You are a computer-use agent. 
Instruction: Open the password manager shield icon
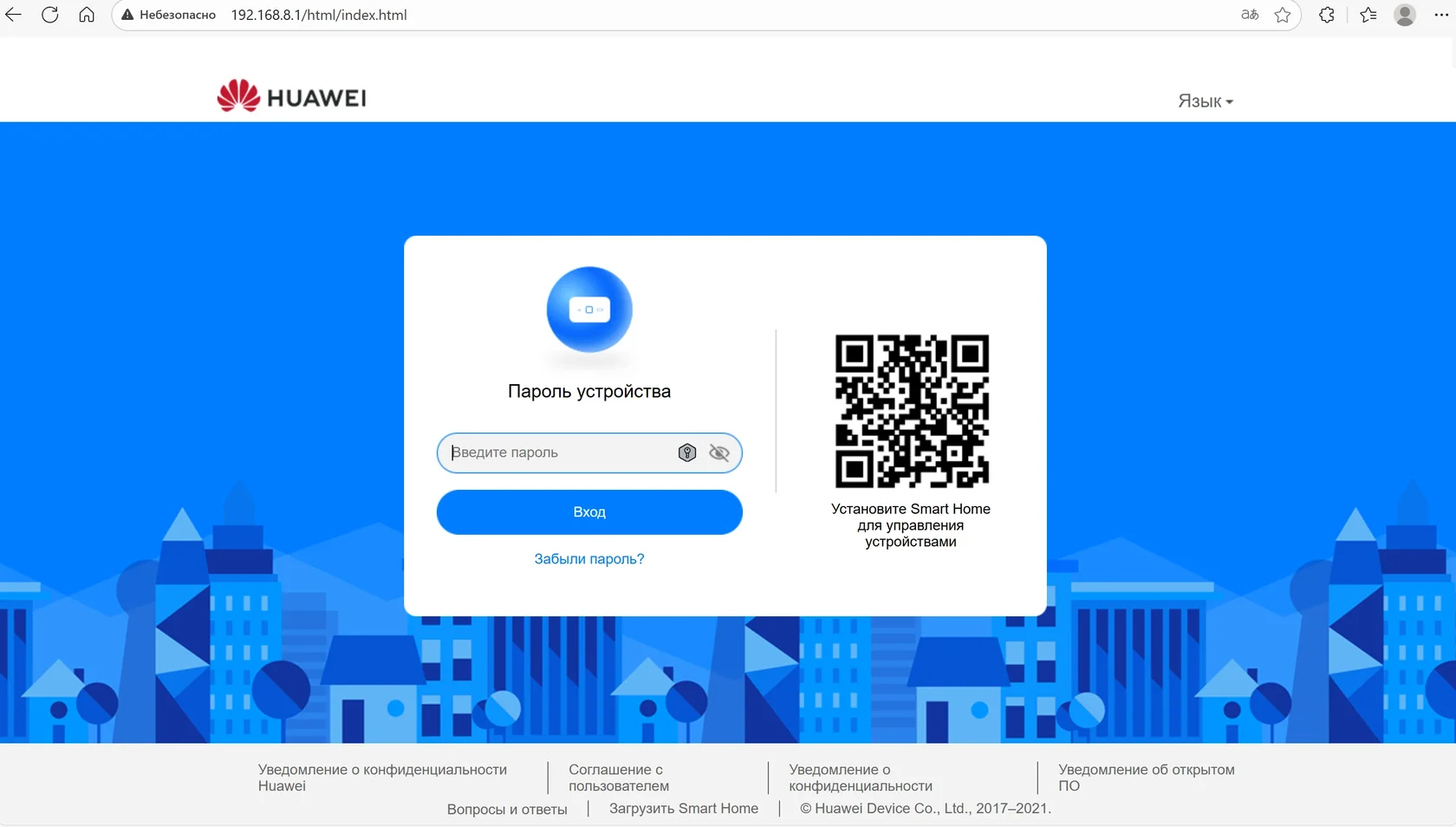click(687, 453)
